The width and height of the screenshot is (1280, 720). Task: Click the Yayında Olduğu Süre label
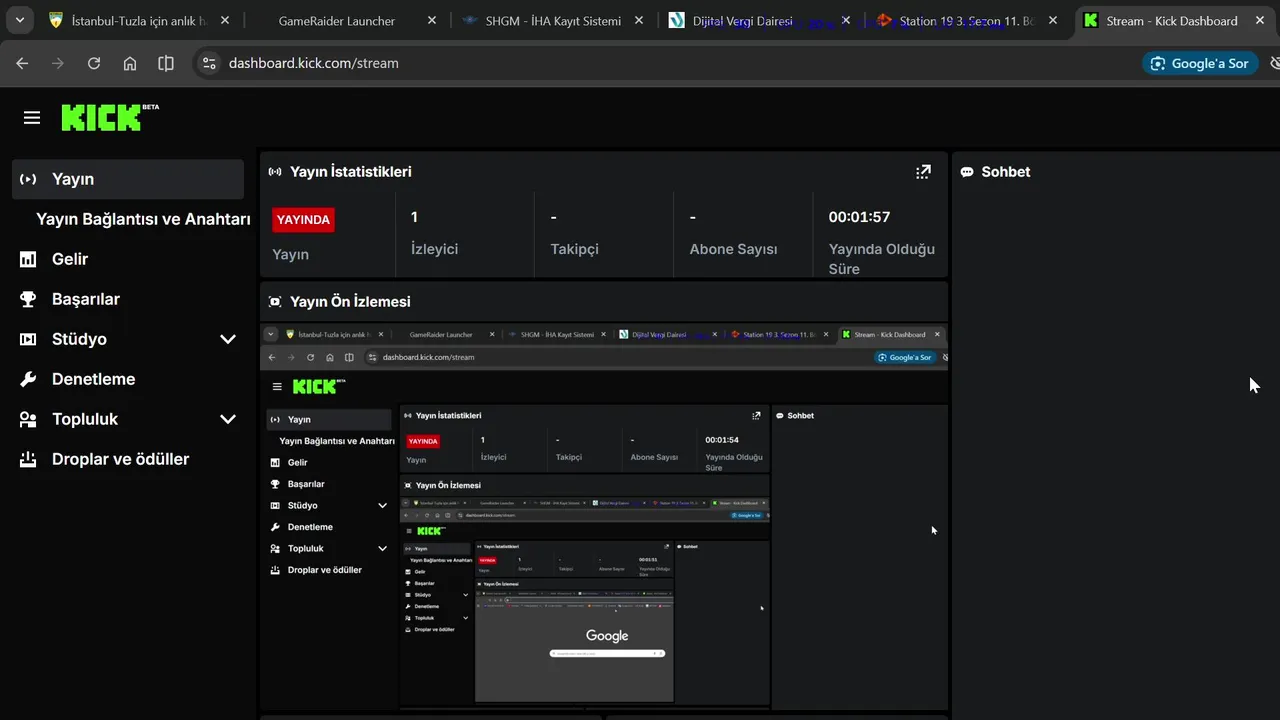pos(881,259)
